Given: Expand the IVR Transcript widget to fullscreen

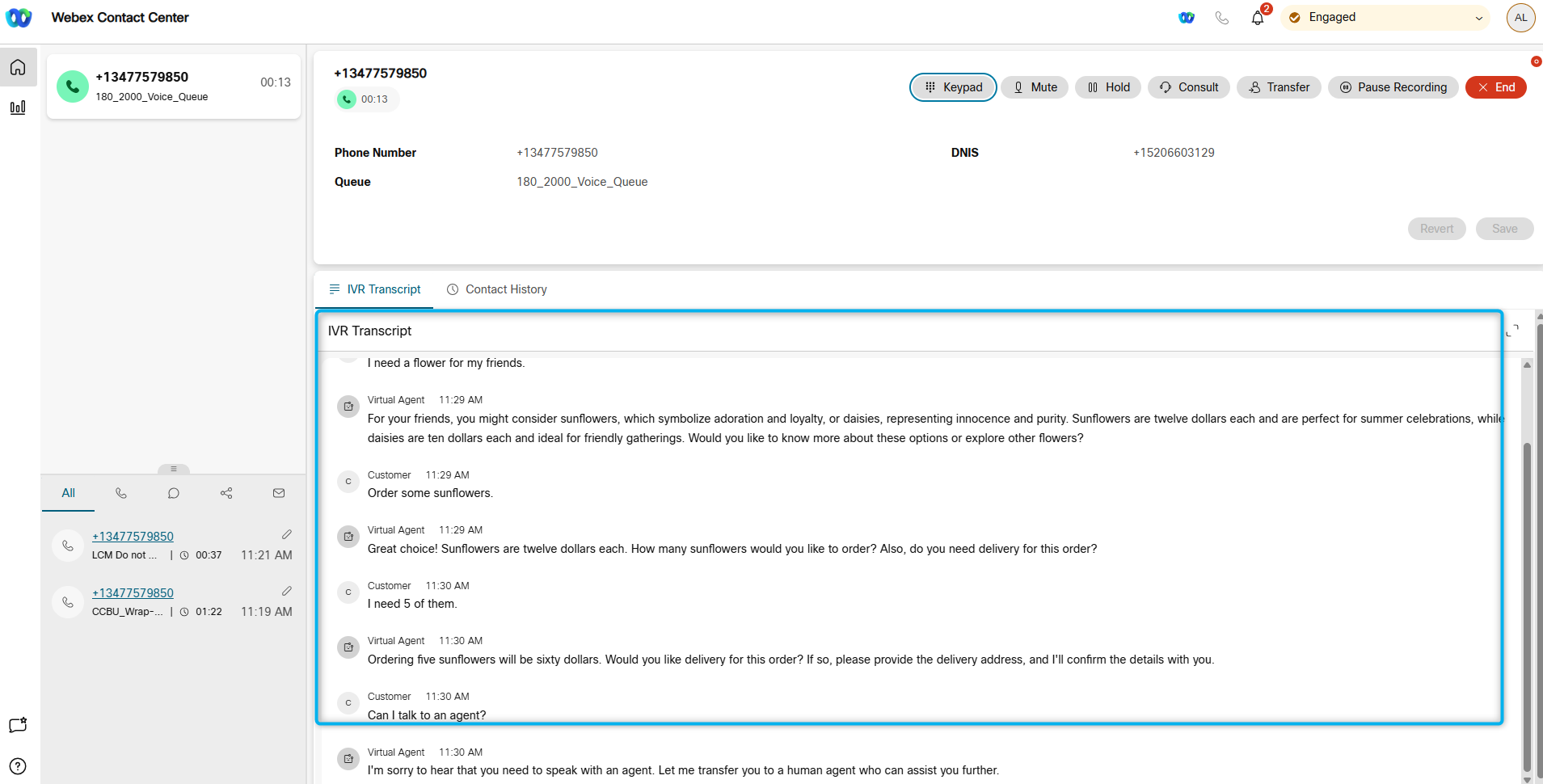Looking at the screenshot, I should pos(1512,331).
